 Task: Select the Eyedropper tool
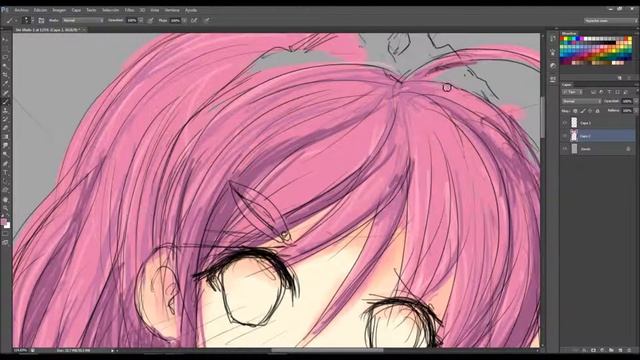click(5, 84)
